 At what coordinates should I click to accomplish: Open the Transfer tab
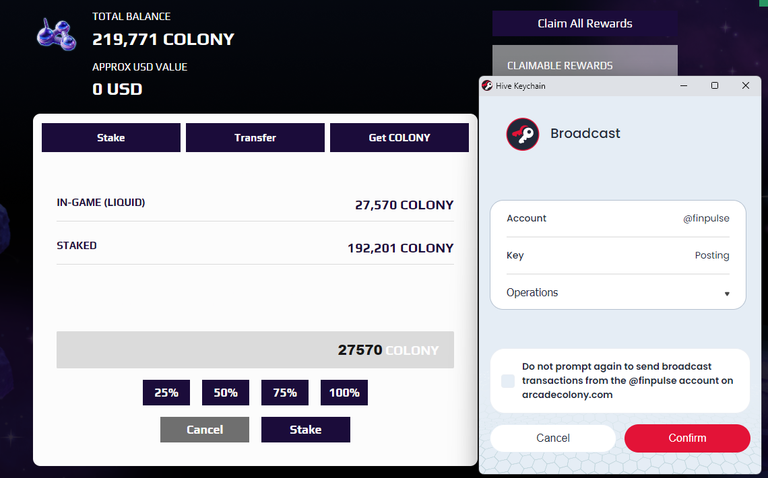(255, 138)
